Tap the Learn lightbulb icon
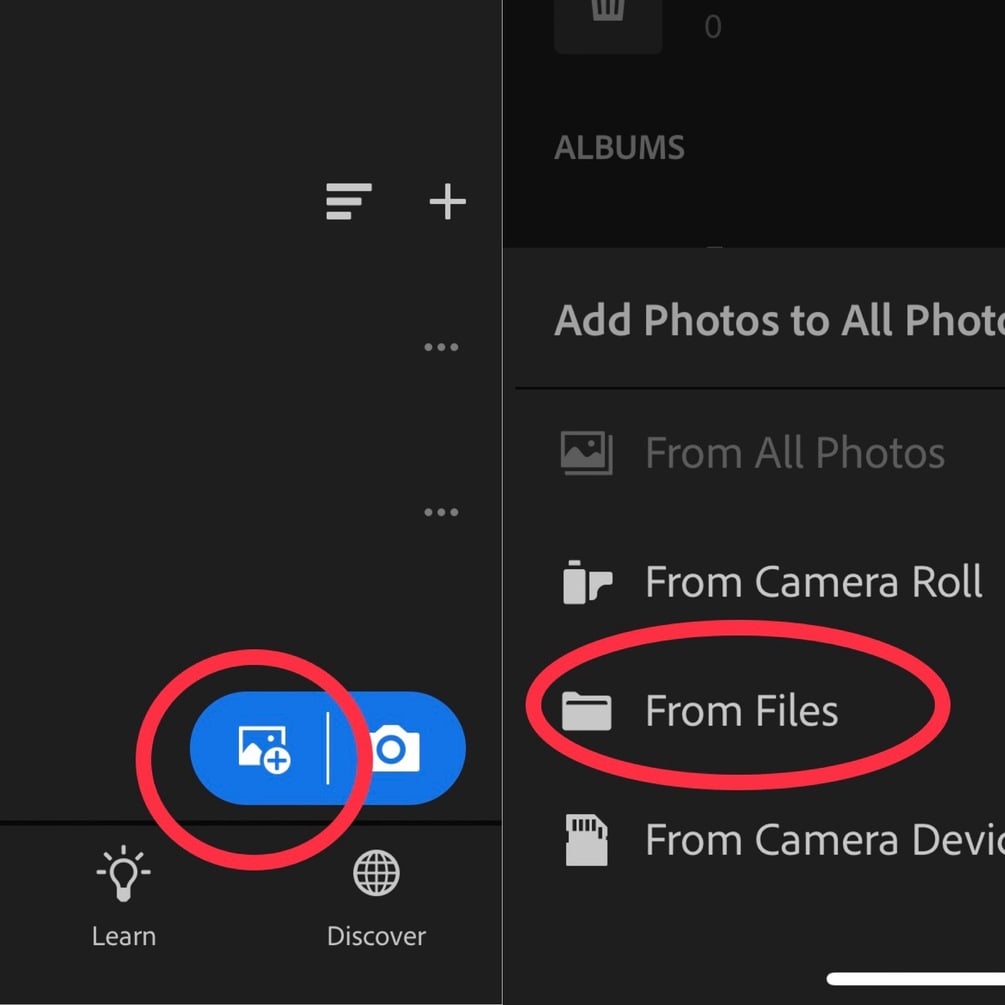This screenshot has height=1005, width=1005. [x=124, y=876]
